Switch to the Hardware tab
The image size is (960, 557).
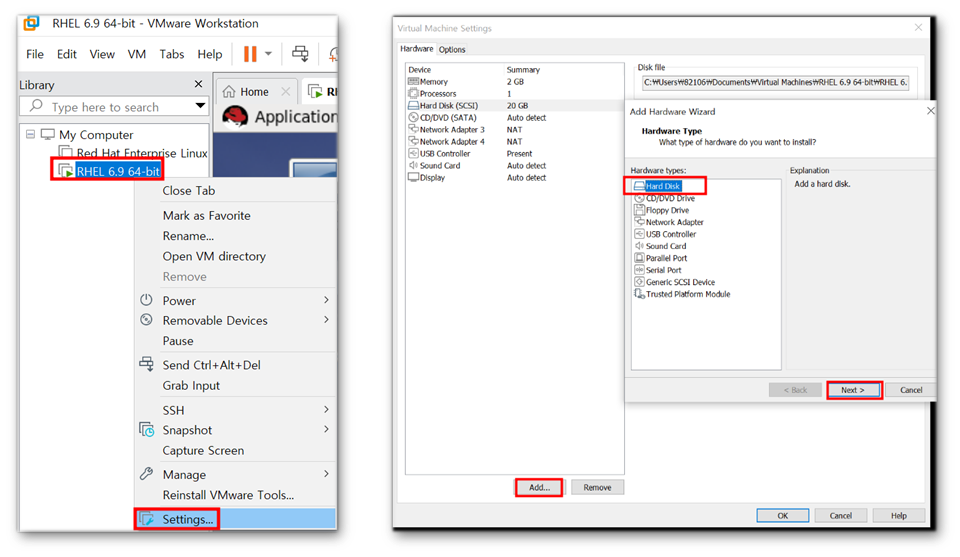416,49
